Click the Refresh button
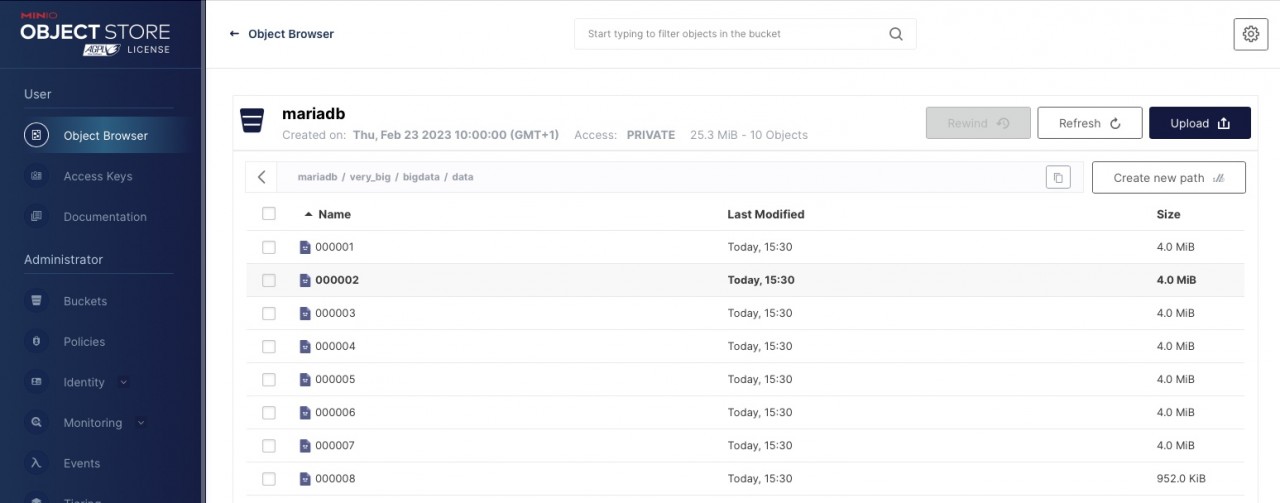This screenshot has width=1280, height=503. [x=1089, y=123]
